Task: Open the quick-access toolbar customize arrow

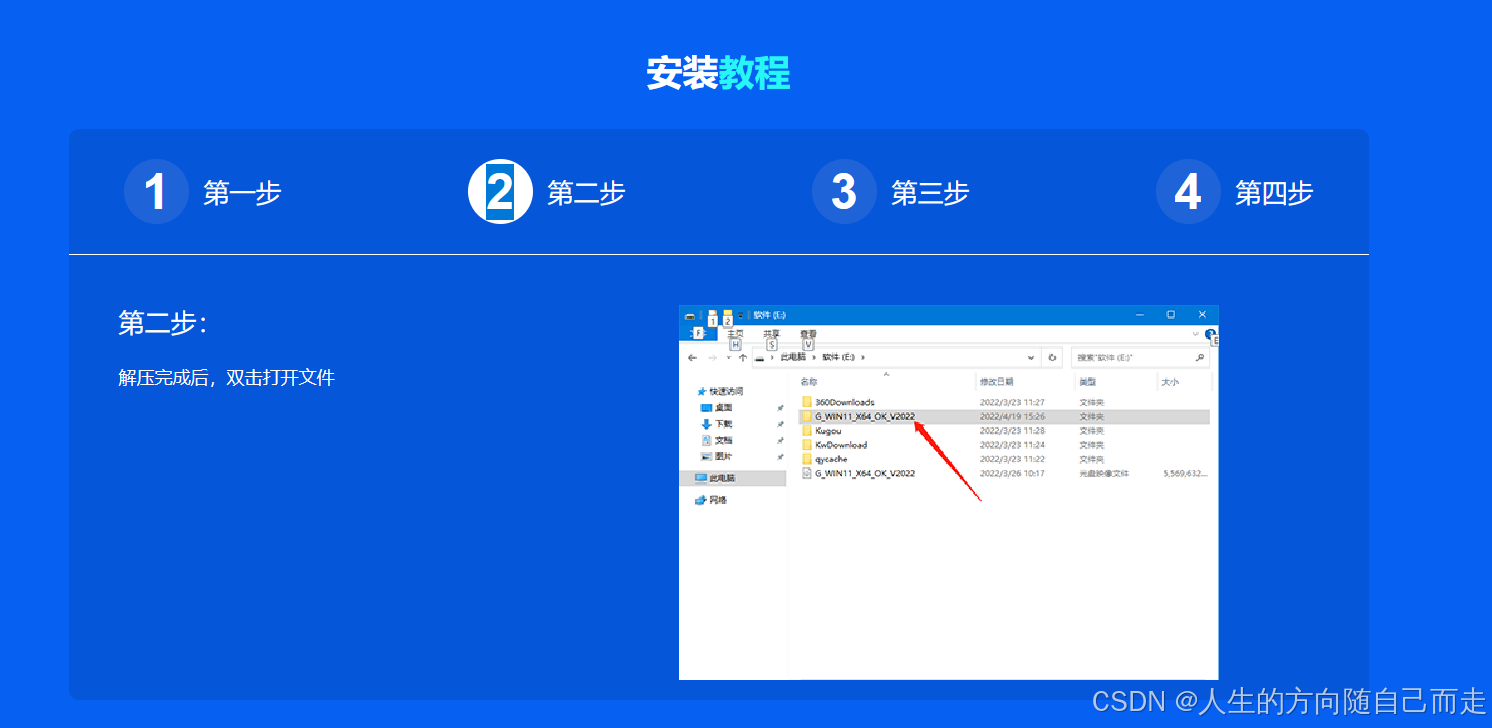Action: [x=741, y=315]
